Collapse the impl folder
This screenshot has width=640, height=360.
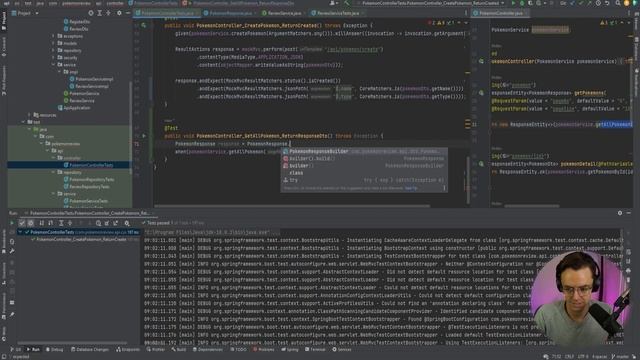(x=59, y=72)
